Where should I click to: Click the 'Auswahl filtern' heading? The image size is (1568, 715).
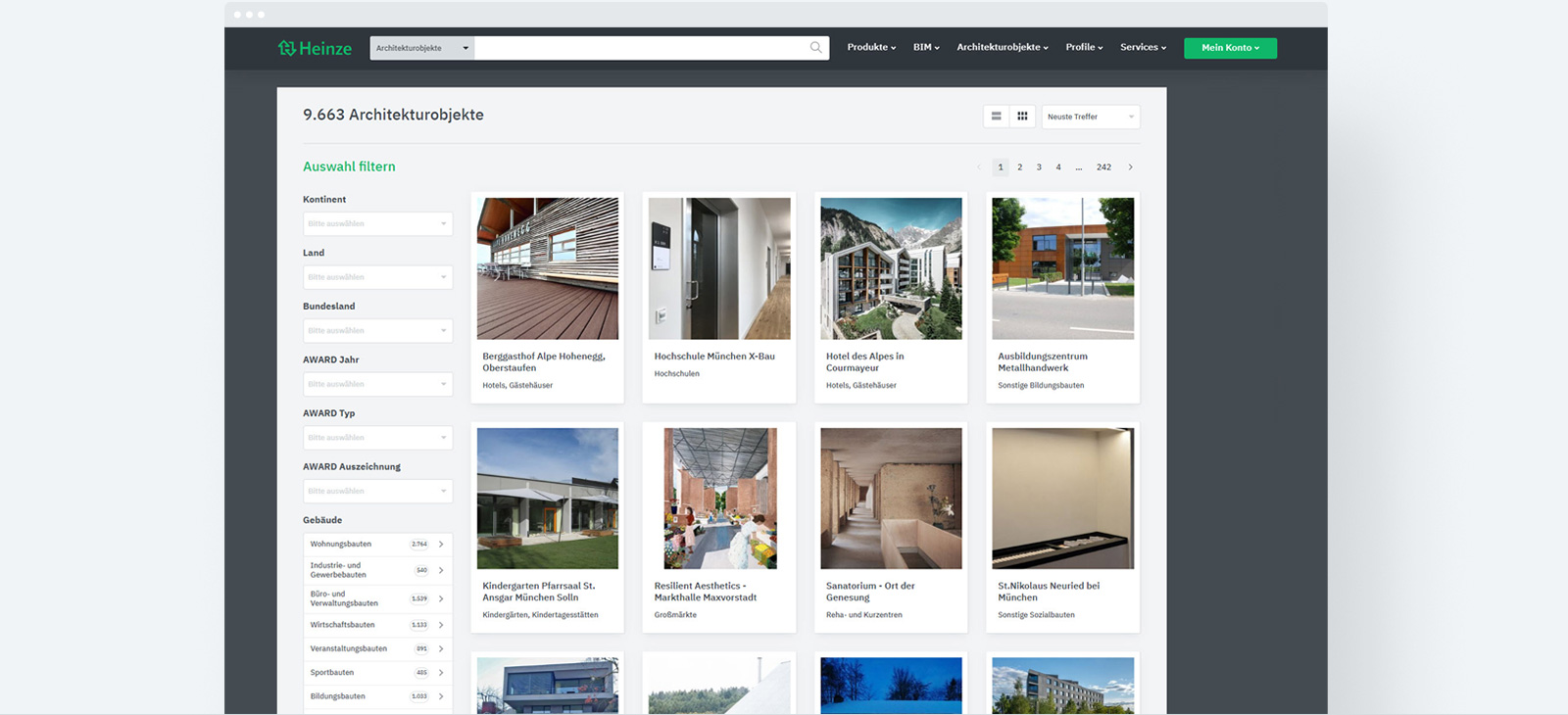[349, 167]
